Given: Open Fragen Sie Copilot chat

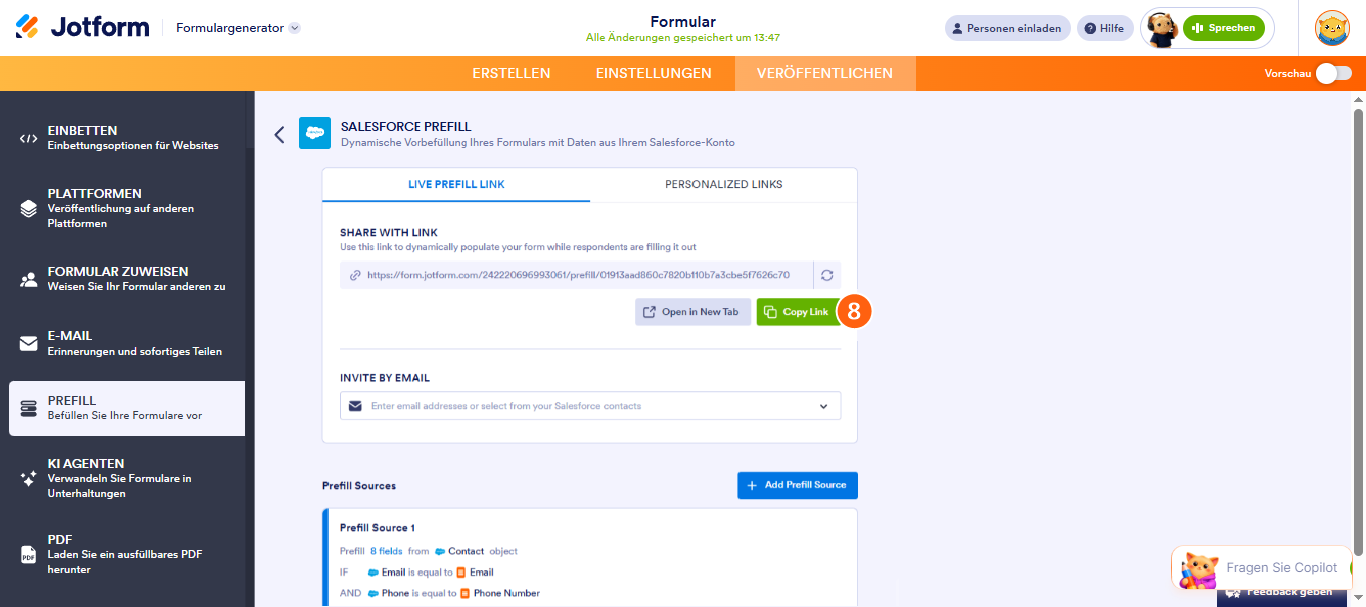Looking at the screenshot, I should coord(1261,568).
